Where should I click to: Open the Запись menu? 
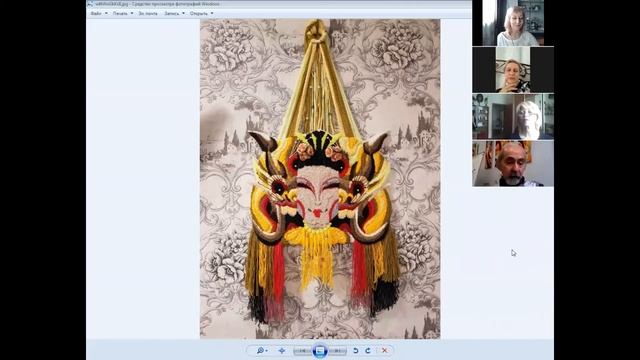pyautogui.click(x=171, y=13)
